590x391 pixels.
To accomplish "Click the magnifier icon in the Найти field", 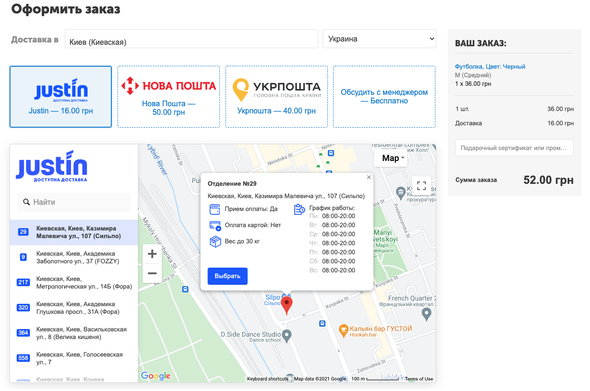I will [26, 202].
